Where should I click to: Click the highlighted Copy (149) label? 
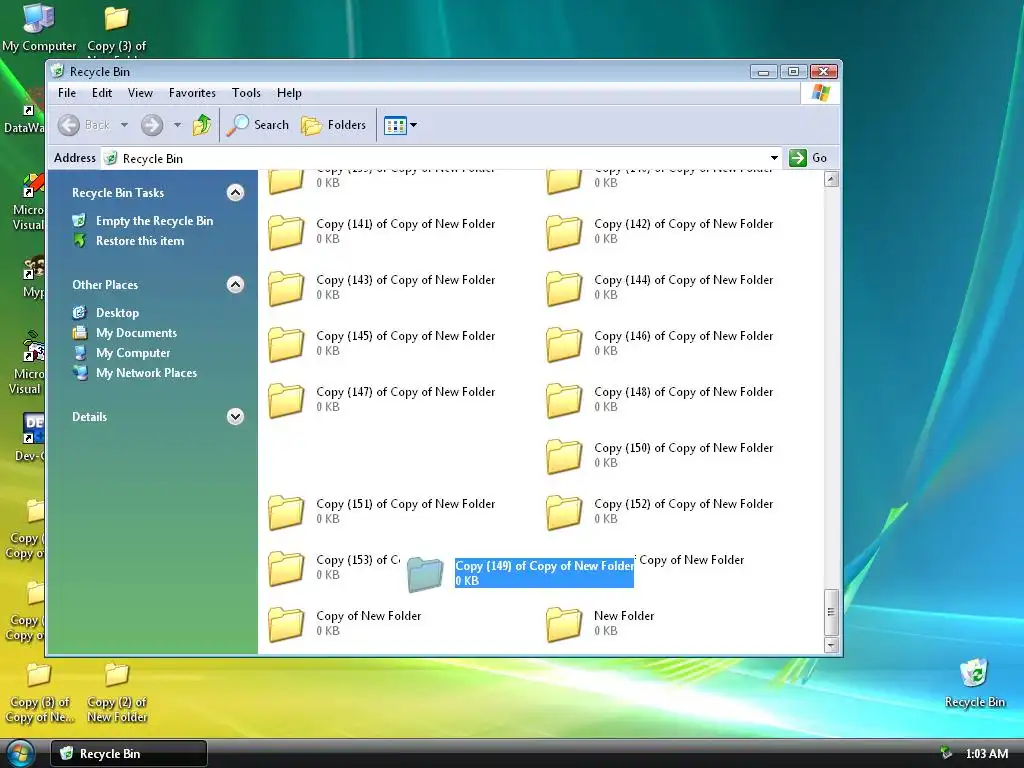tap(544, 573)
